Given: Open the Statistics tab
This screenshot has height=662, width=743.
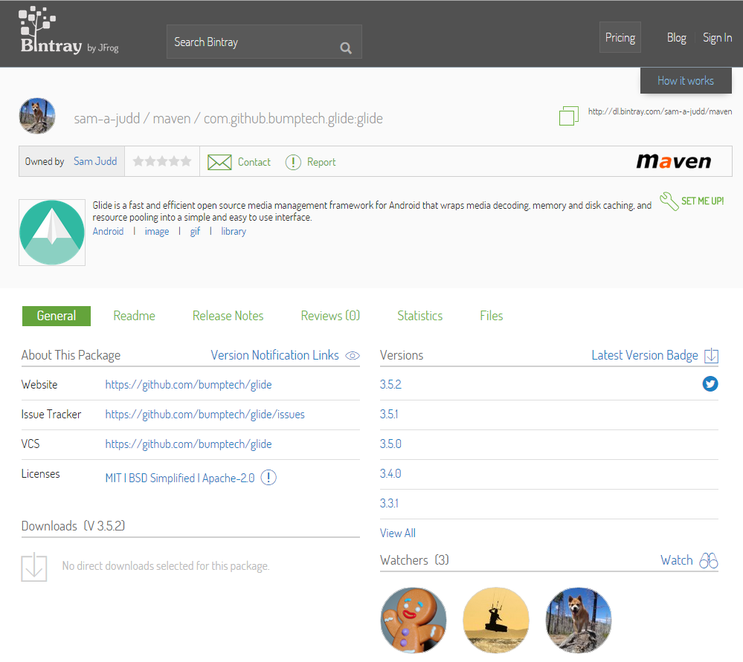Looking at the screenshot, I should pos(419,316).
